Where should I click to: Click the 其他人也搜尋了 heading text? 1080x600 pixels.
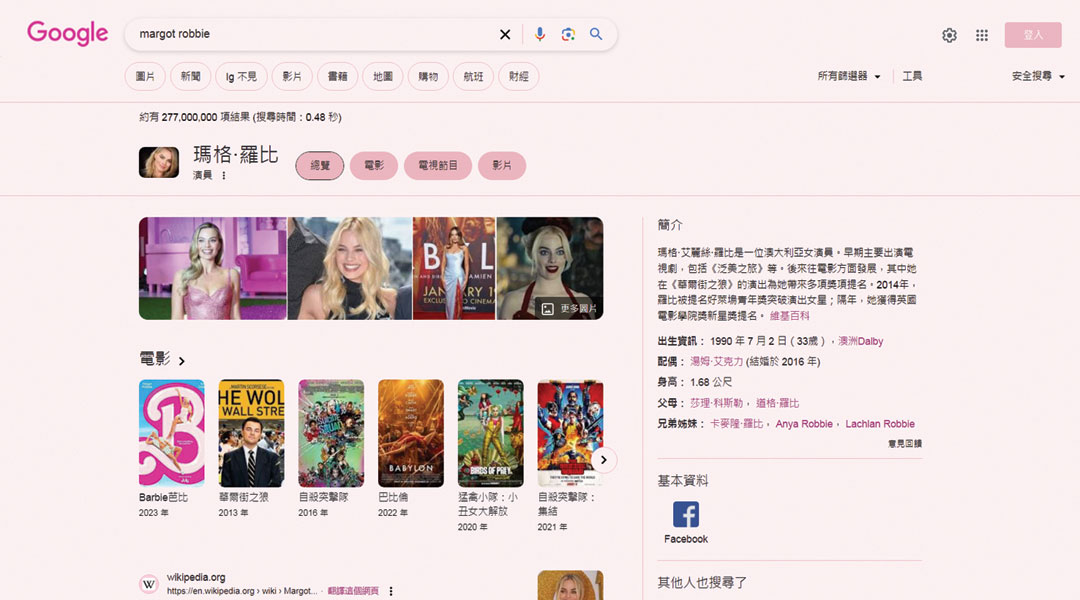pyautogui.click(x=702, y=583)
